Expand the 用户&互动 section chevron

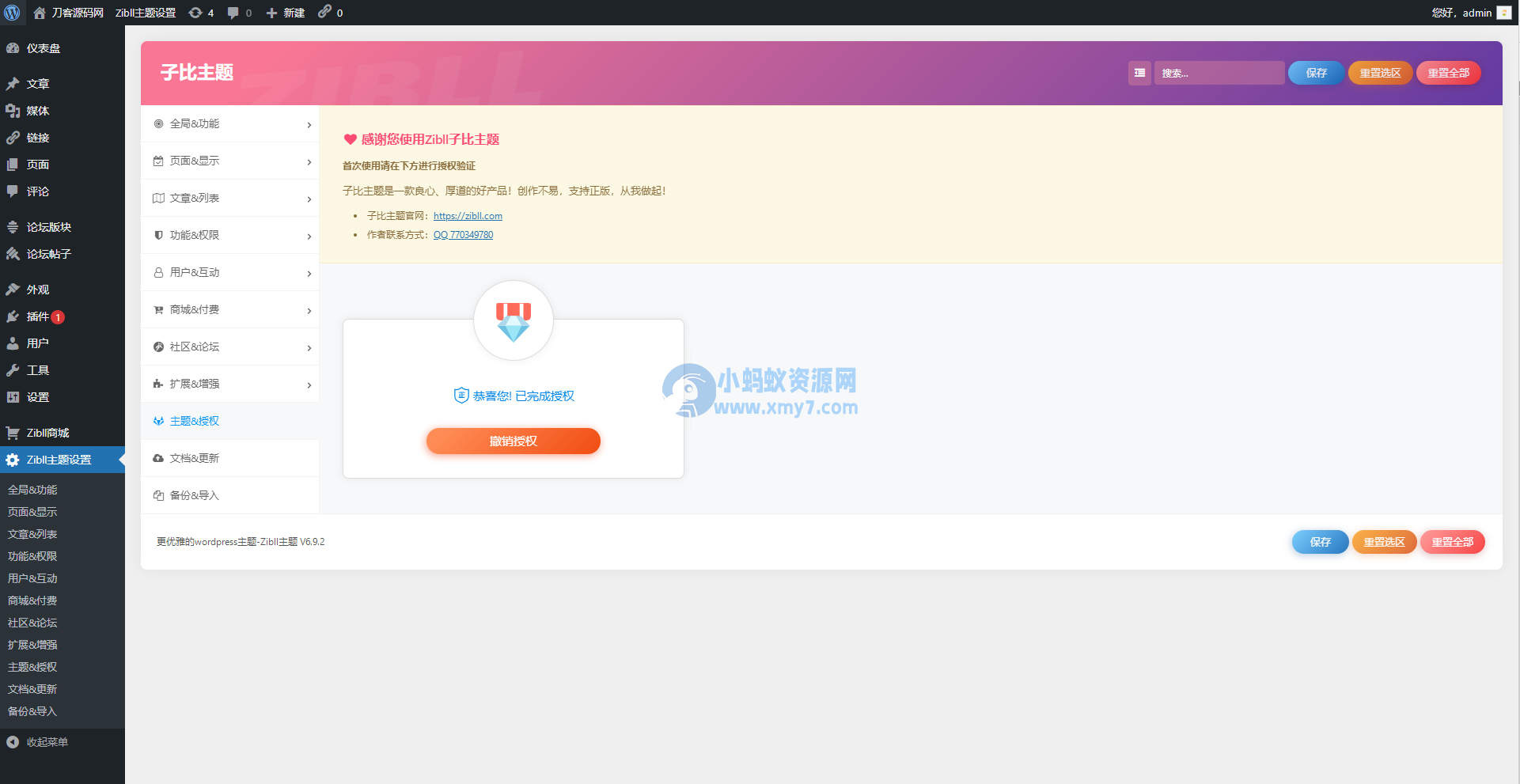point(309,274)
